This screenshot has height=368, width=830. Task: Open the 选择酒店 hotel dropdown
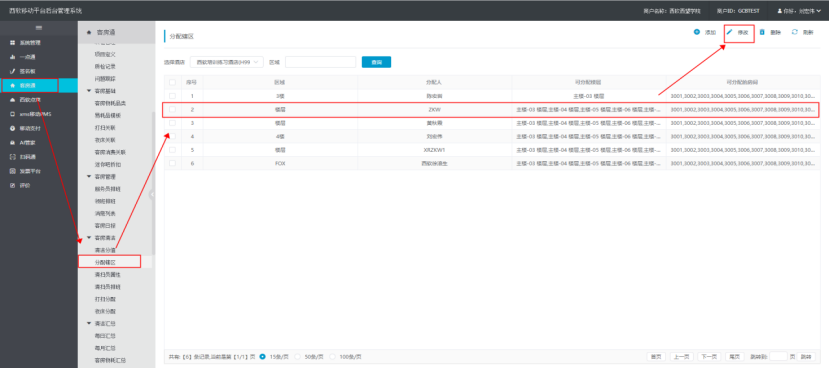pos(227,62)
